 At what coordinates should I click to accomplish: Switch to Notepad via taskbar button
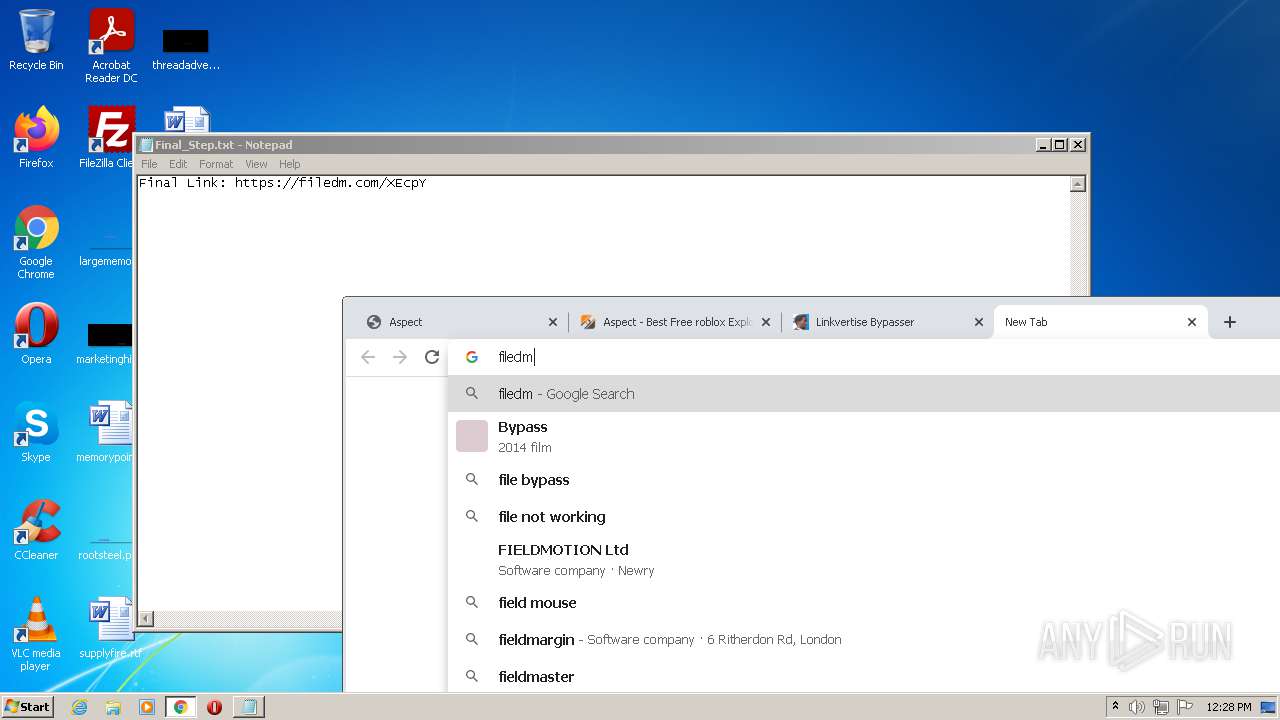click(248, 707)
